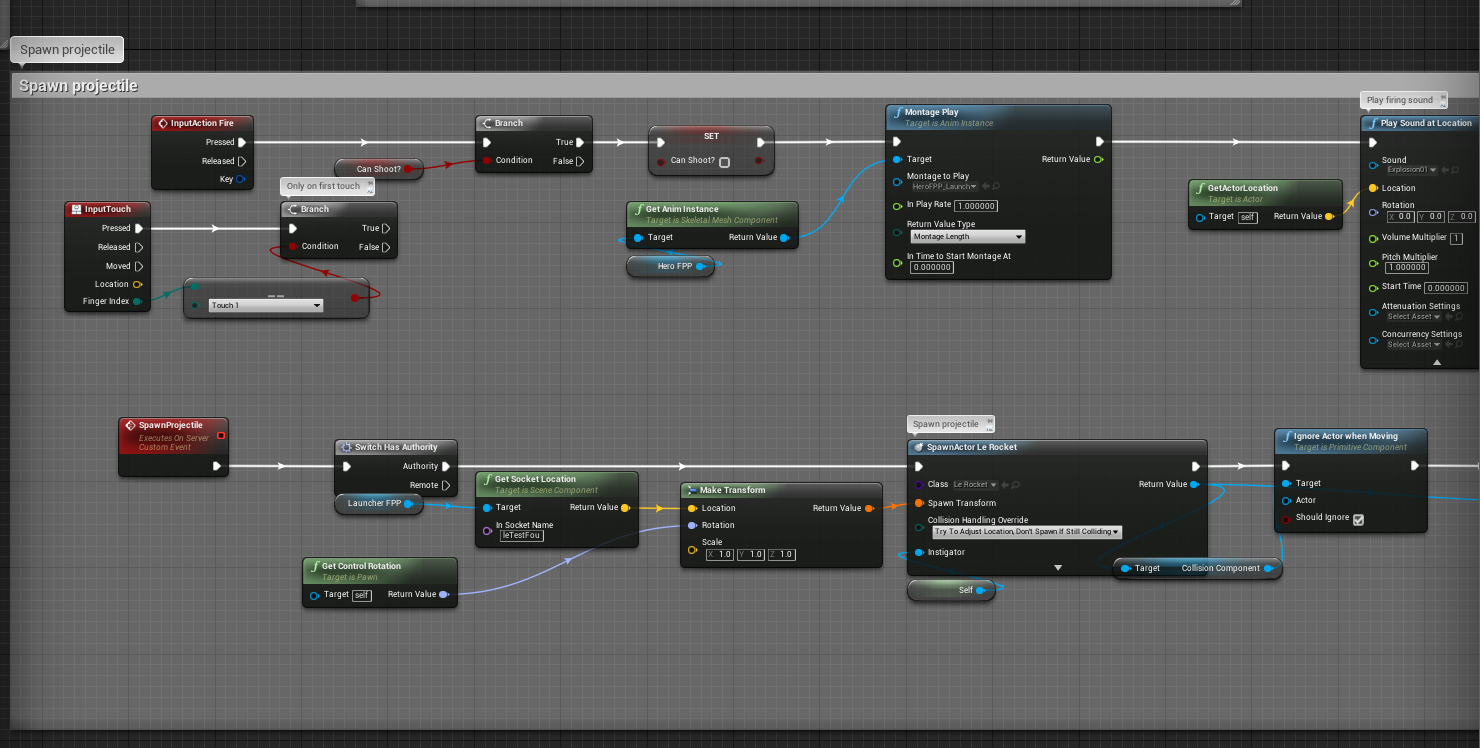Viewport: 1480px width, 748px height.
Task: Click the In Socket Name text field
Action: coord(521,535)
